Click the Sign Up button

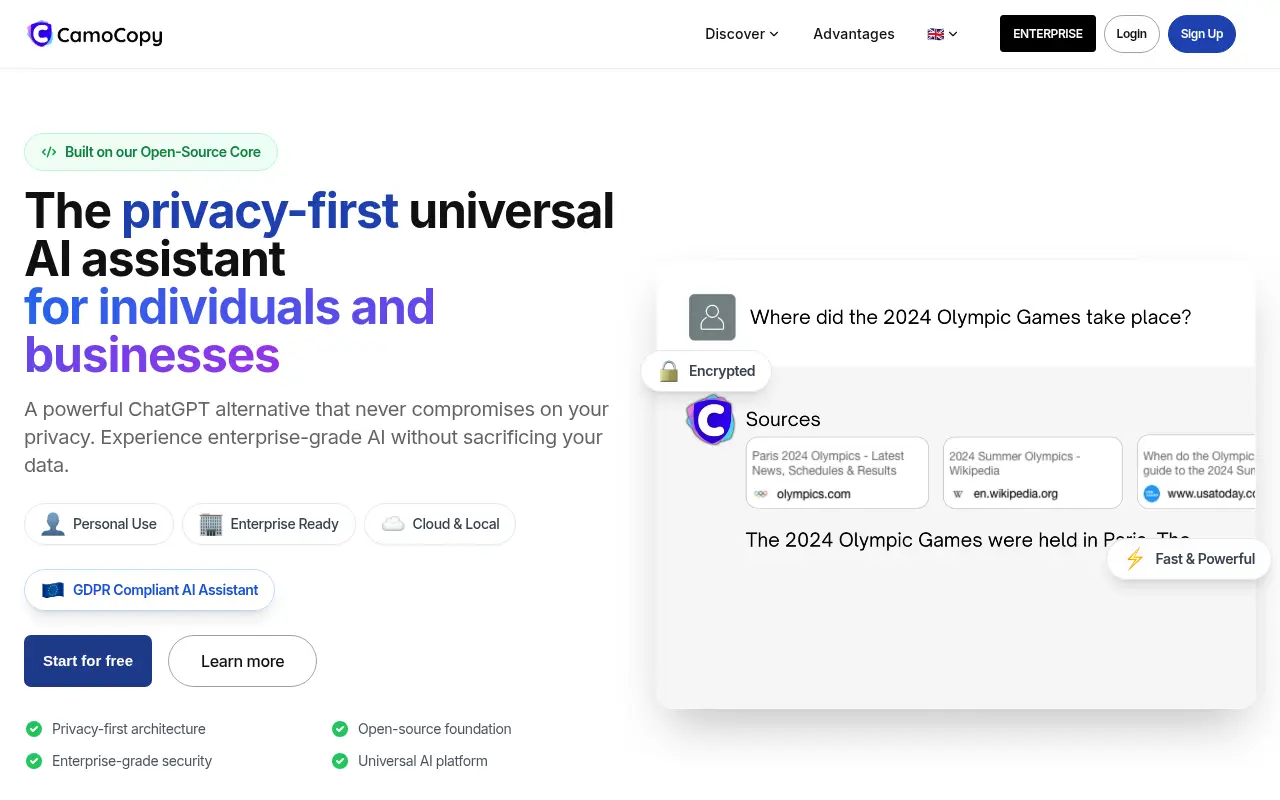pos(1202,34)
